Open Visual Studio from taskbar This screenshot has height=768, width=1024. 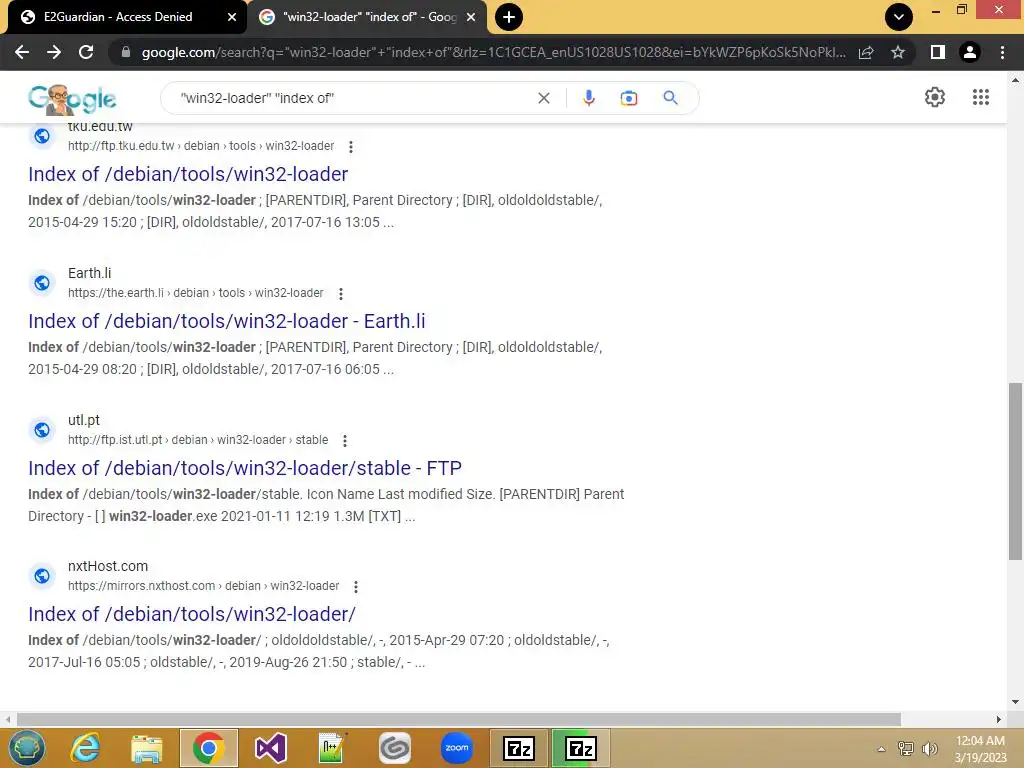(x=270, y=748)
